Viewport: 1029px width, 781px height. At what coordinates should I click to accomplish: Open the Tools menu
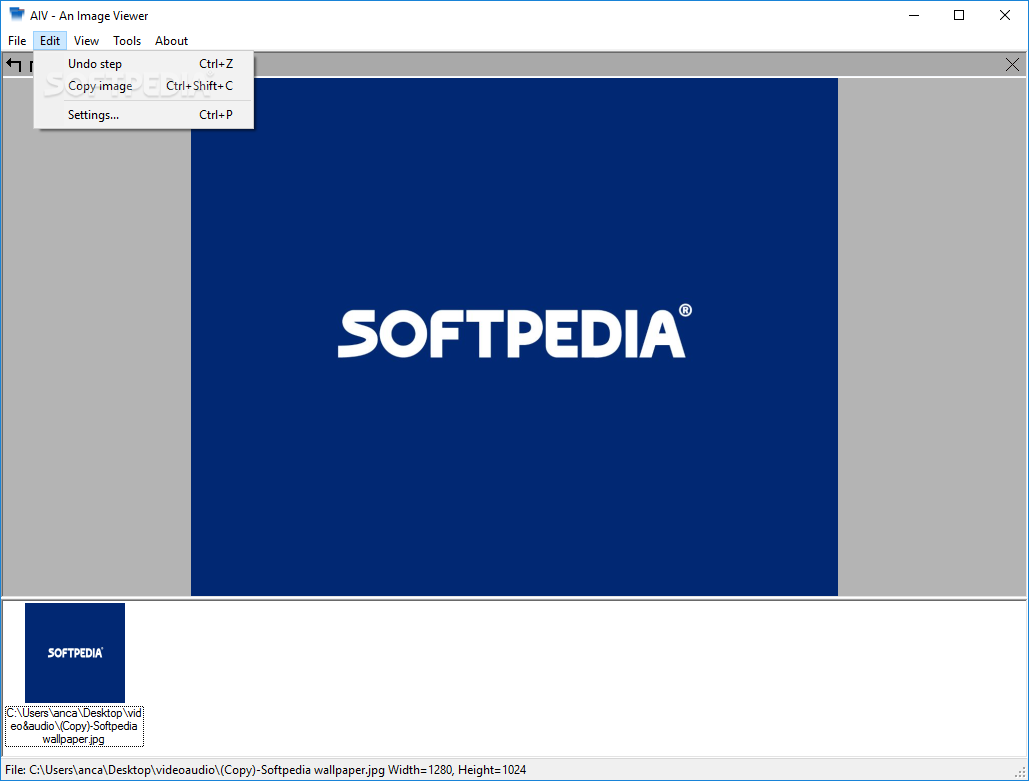[x=127, y=41]
